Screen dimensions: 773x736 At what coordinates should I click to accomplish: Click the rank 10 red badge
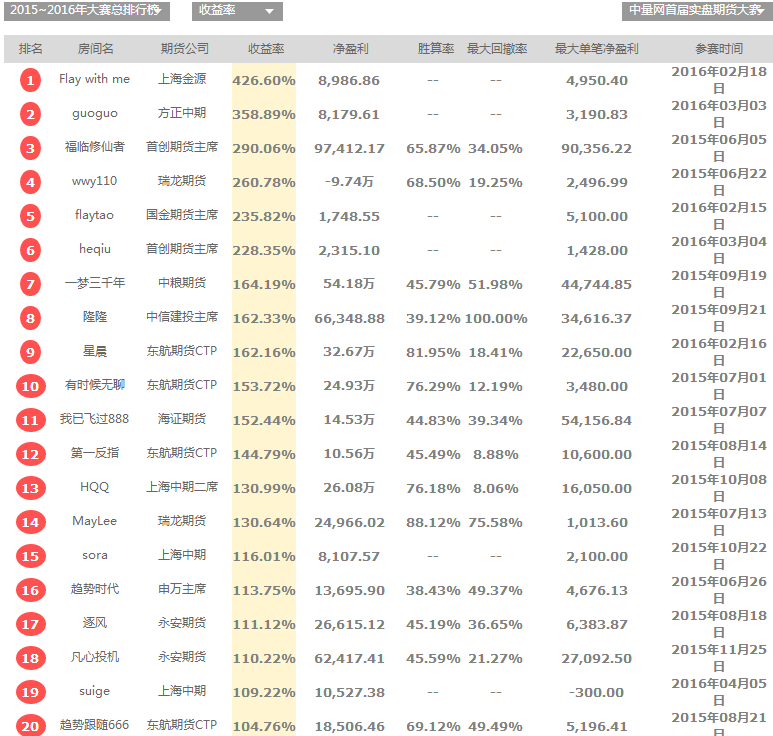[30, 386]
